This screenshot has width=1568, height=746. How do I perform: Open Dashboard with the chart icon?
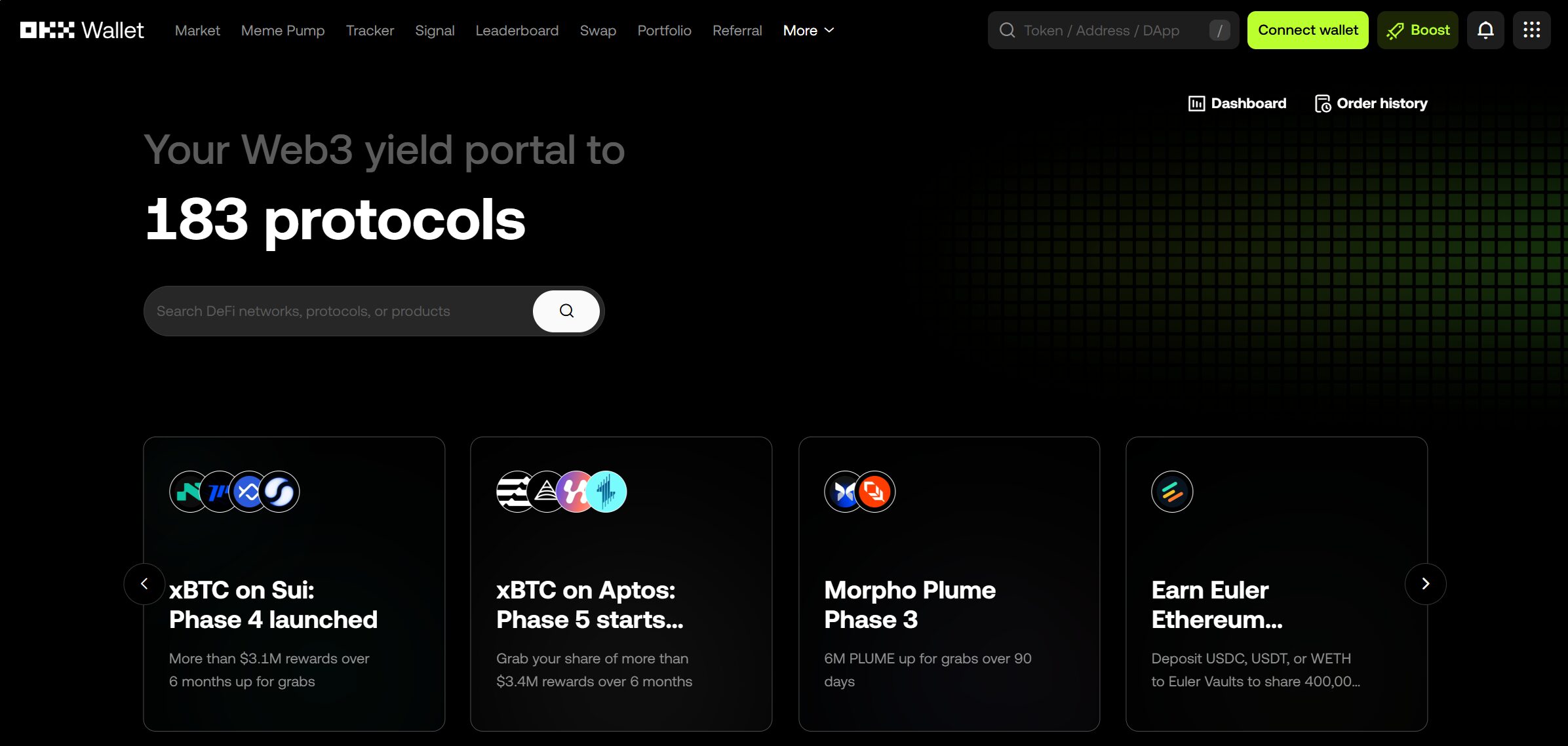[1237, 104]
